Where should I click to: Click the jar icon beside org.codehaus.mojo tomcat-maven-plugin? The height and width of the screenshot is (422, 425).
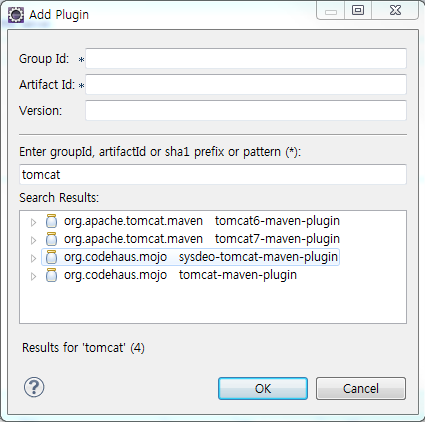tap(51, 275)
